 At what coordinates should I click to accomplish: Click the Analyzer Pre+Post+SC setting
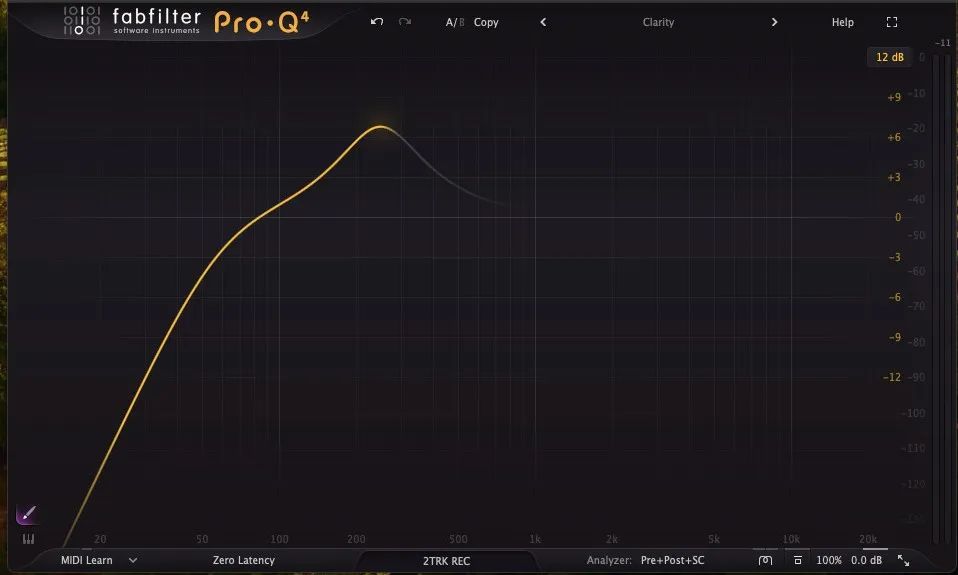[672, 561]
